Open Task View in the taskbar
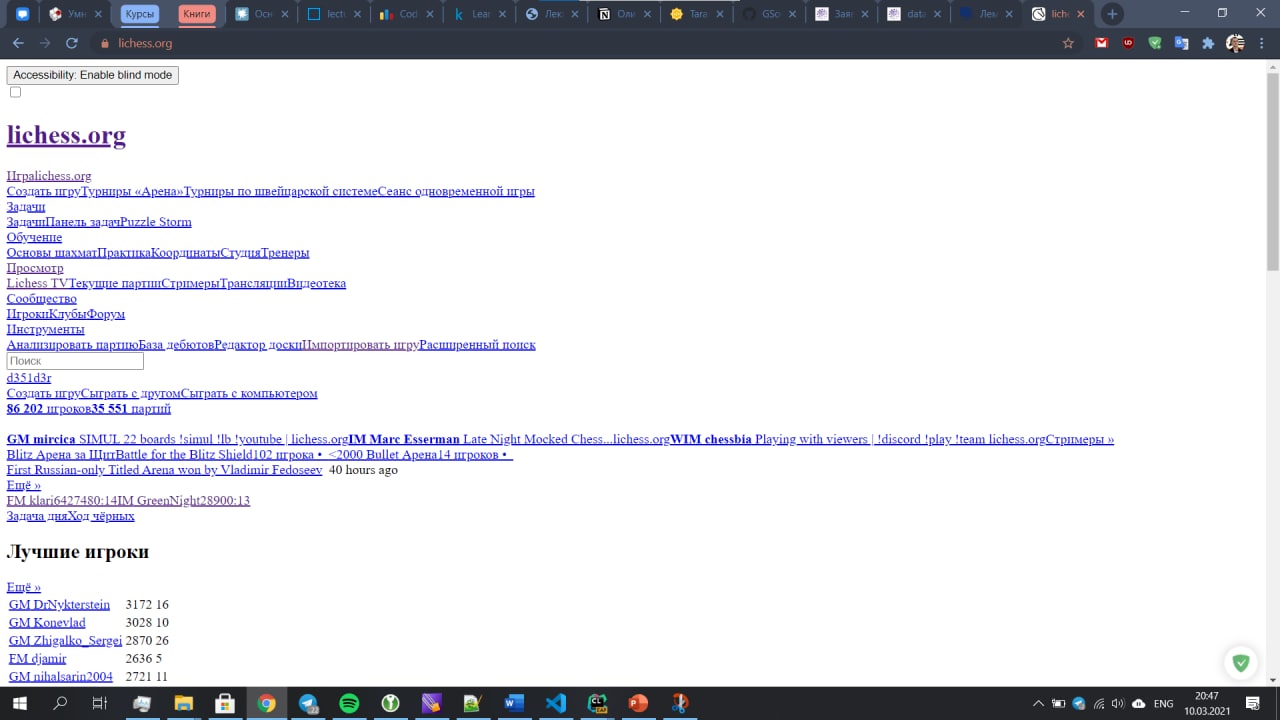 [x=100, y=703]
